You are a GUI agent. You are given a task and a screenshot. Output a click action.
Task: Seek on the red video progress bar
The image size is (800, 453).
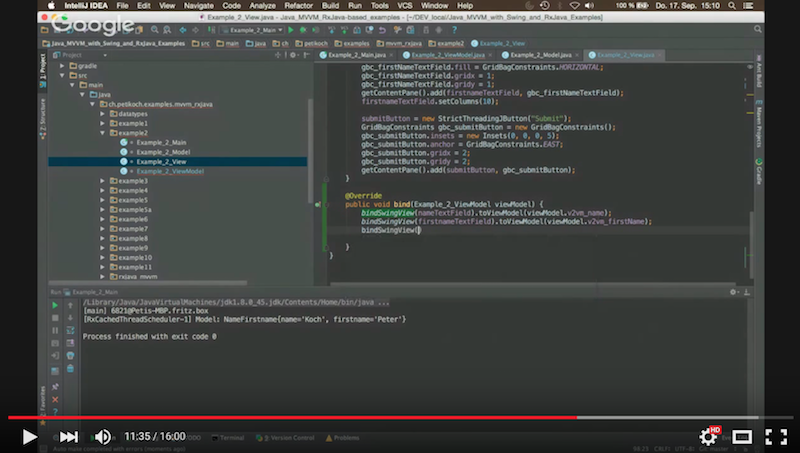[292, 417]
